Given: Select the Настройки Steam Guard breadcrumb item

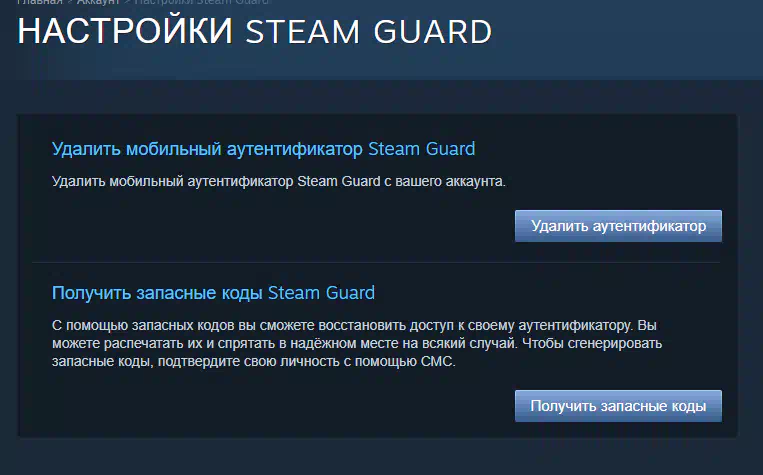Looking at the screenshot, I should point(201,2).
